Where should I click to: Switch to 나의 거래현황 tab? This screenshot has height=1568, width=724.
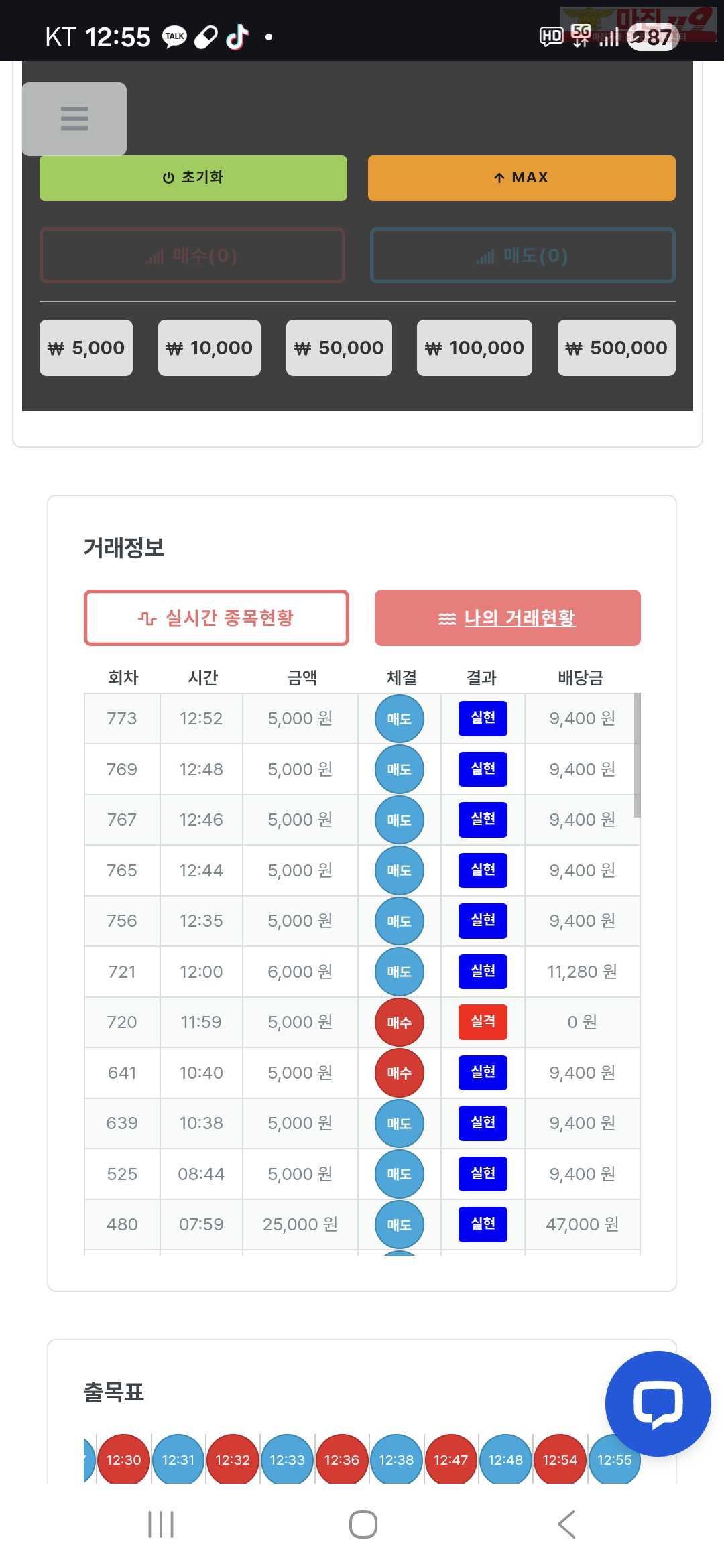click(507, 618)
